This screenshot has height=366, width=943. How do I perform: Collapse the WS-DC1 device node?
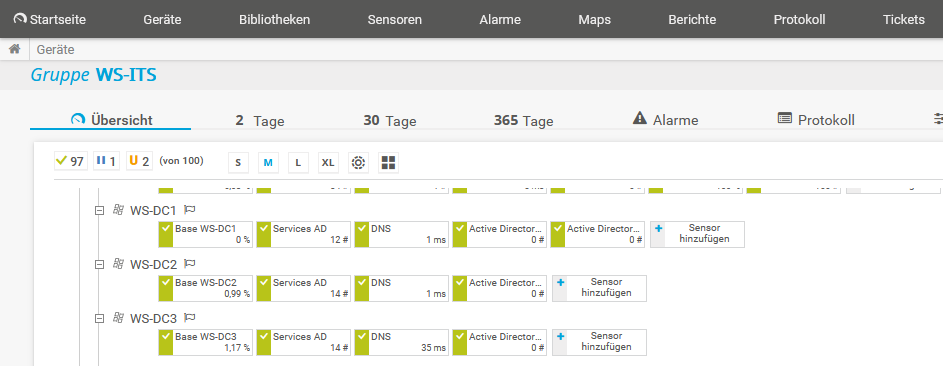point(99,210)
